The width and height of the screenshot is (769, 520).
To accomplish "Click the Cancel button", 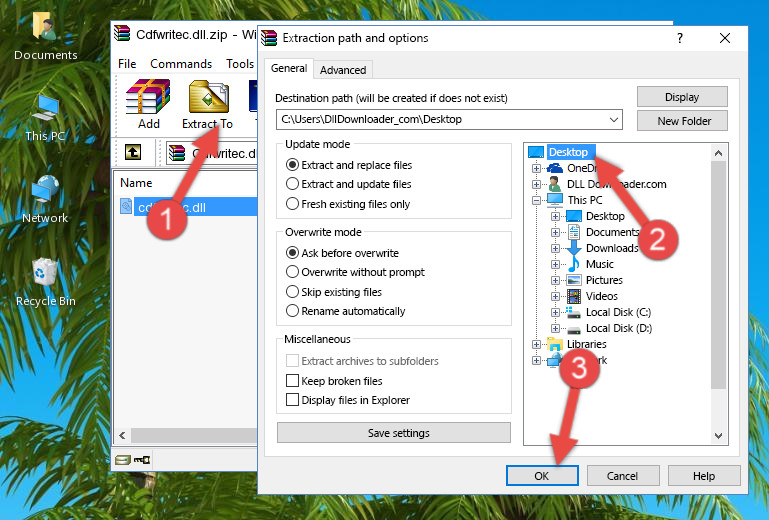I will [623, 476].
